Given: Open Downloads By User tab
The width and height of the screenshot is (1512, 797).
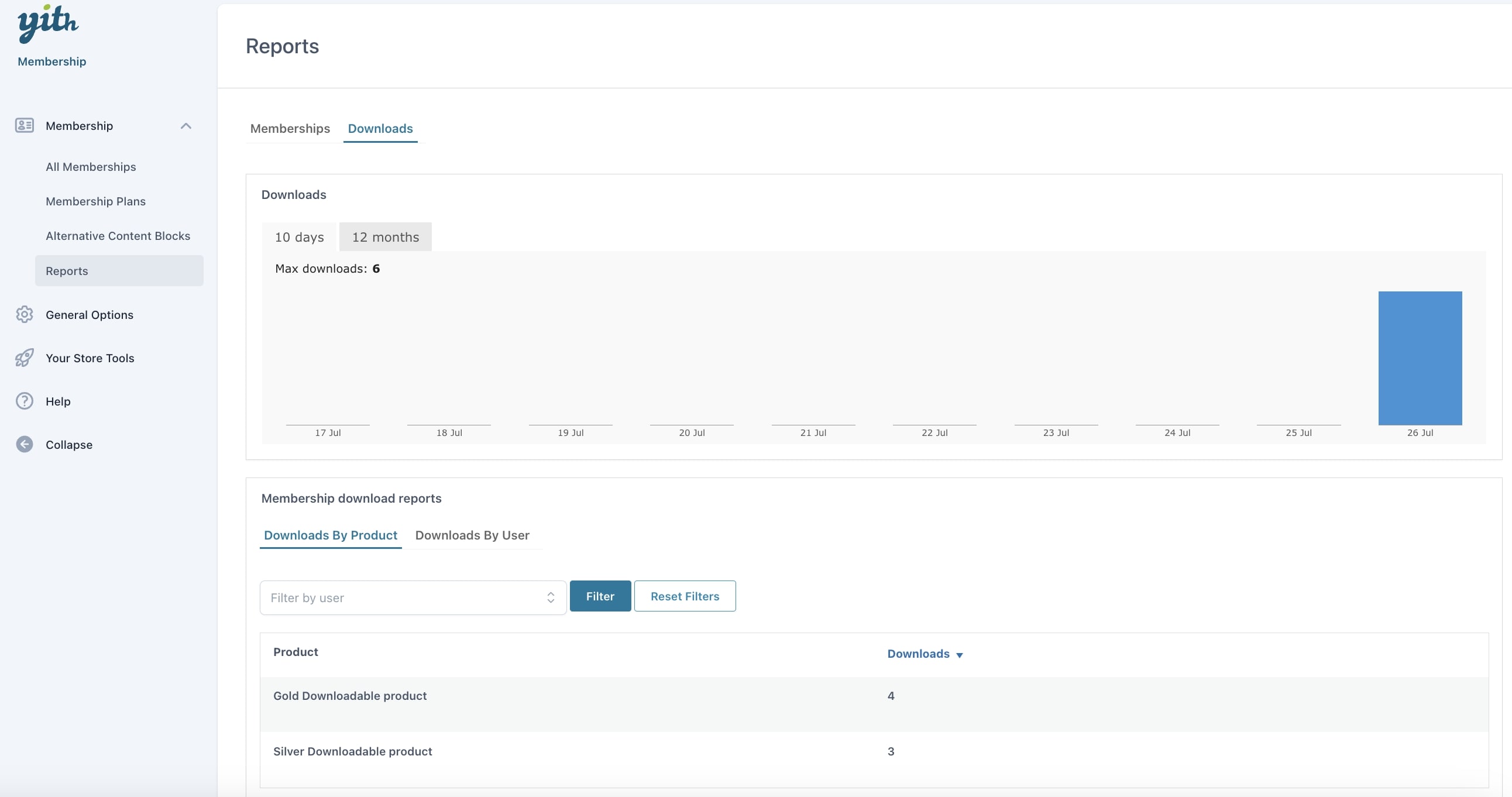Looking at the screenshot, I should (472, 535).
